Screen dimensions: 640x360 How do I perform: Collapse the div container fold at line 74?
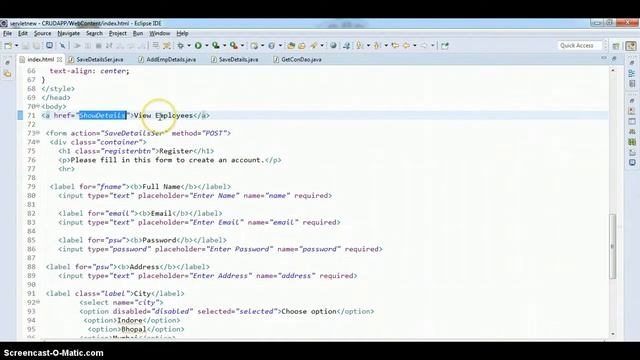click(x=38, y=142)
